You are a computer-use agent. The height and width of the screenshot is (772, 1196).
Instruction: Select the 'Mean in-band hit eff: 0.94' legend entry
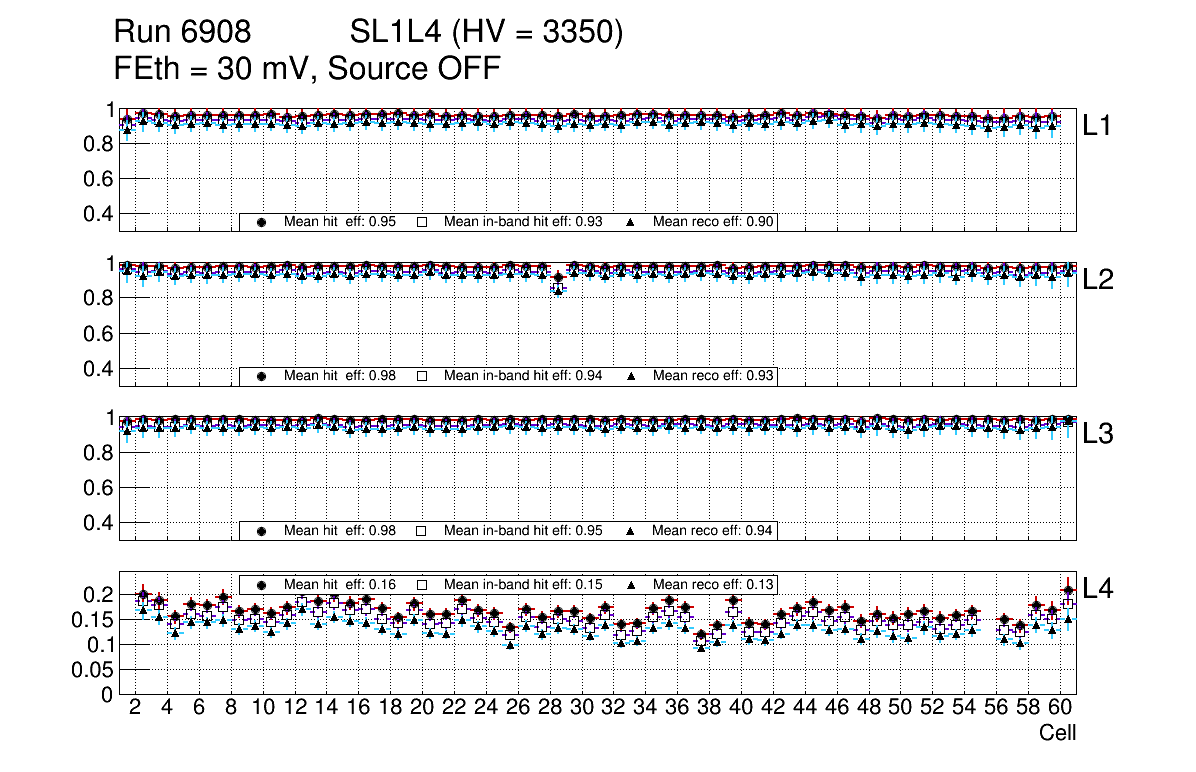523,377
